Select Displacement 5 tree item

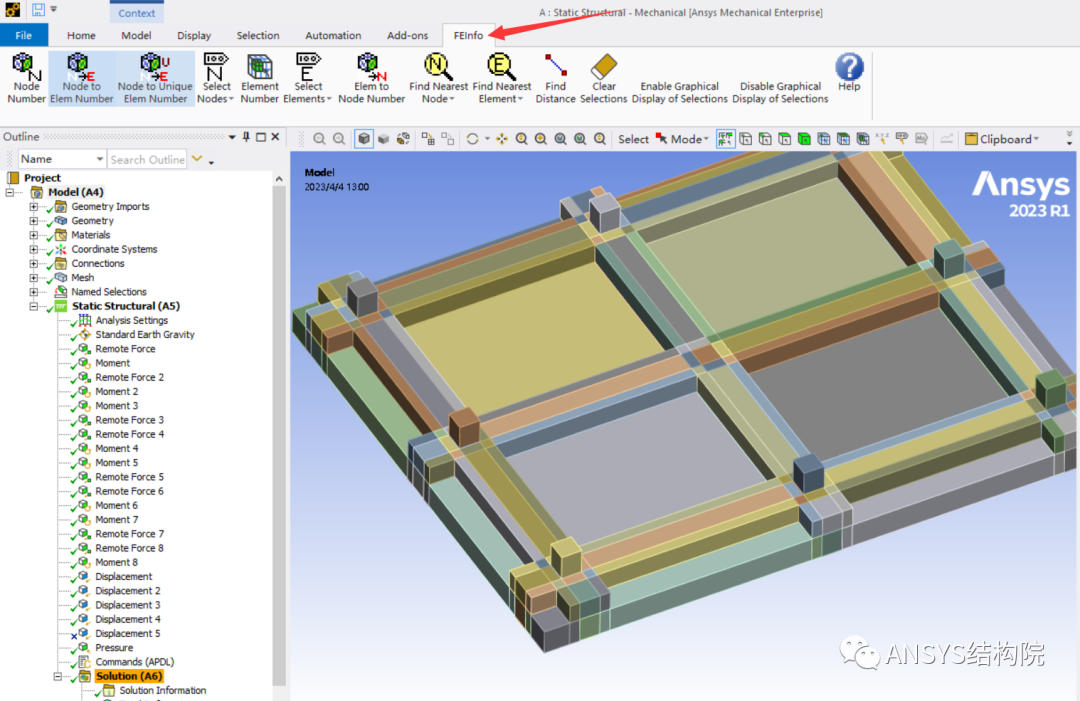[x=127, y=634]
